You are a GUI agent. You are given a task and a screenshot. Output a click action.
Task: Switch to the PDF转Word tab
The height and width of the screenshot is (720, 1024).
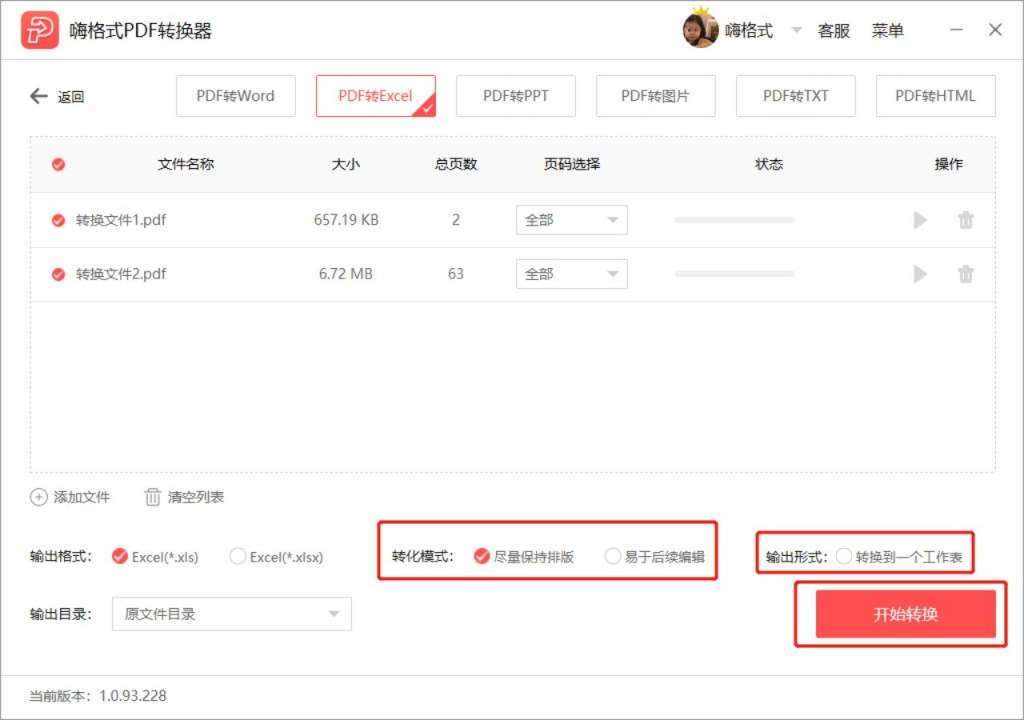point(236,96)
